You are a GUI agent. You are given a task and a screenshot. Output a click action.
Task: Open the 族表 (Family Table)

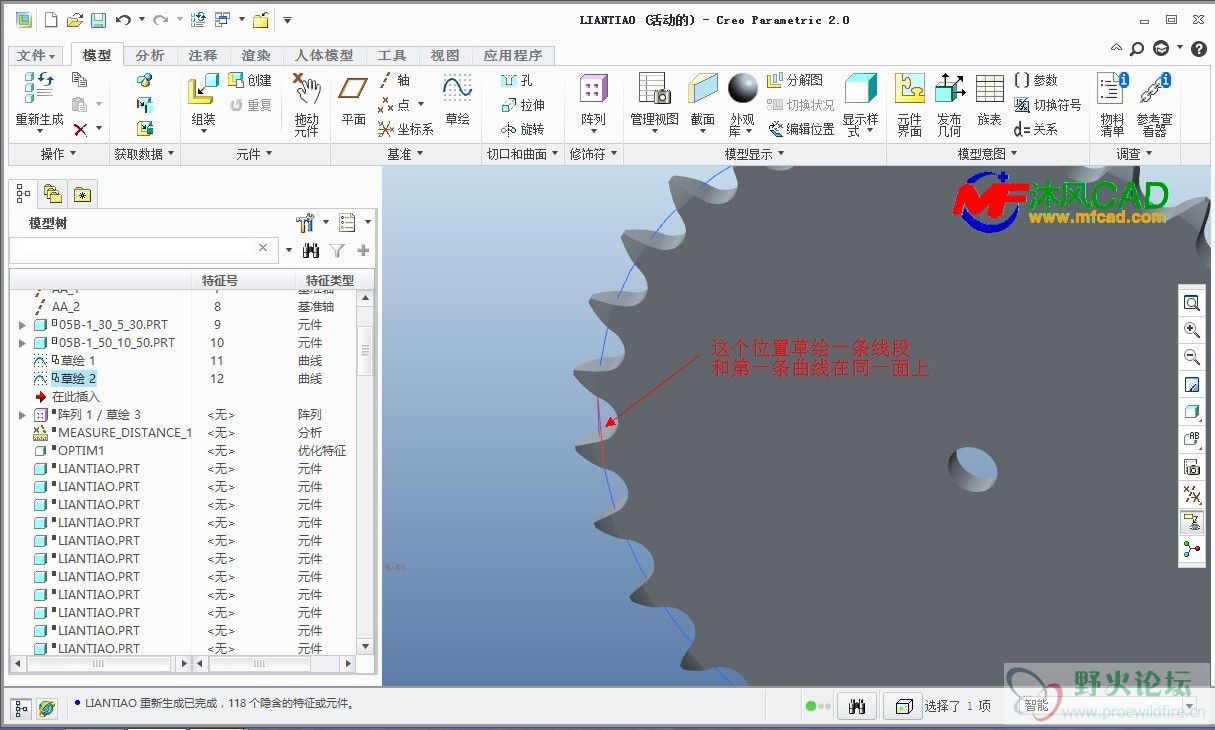[989, 100]
